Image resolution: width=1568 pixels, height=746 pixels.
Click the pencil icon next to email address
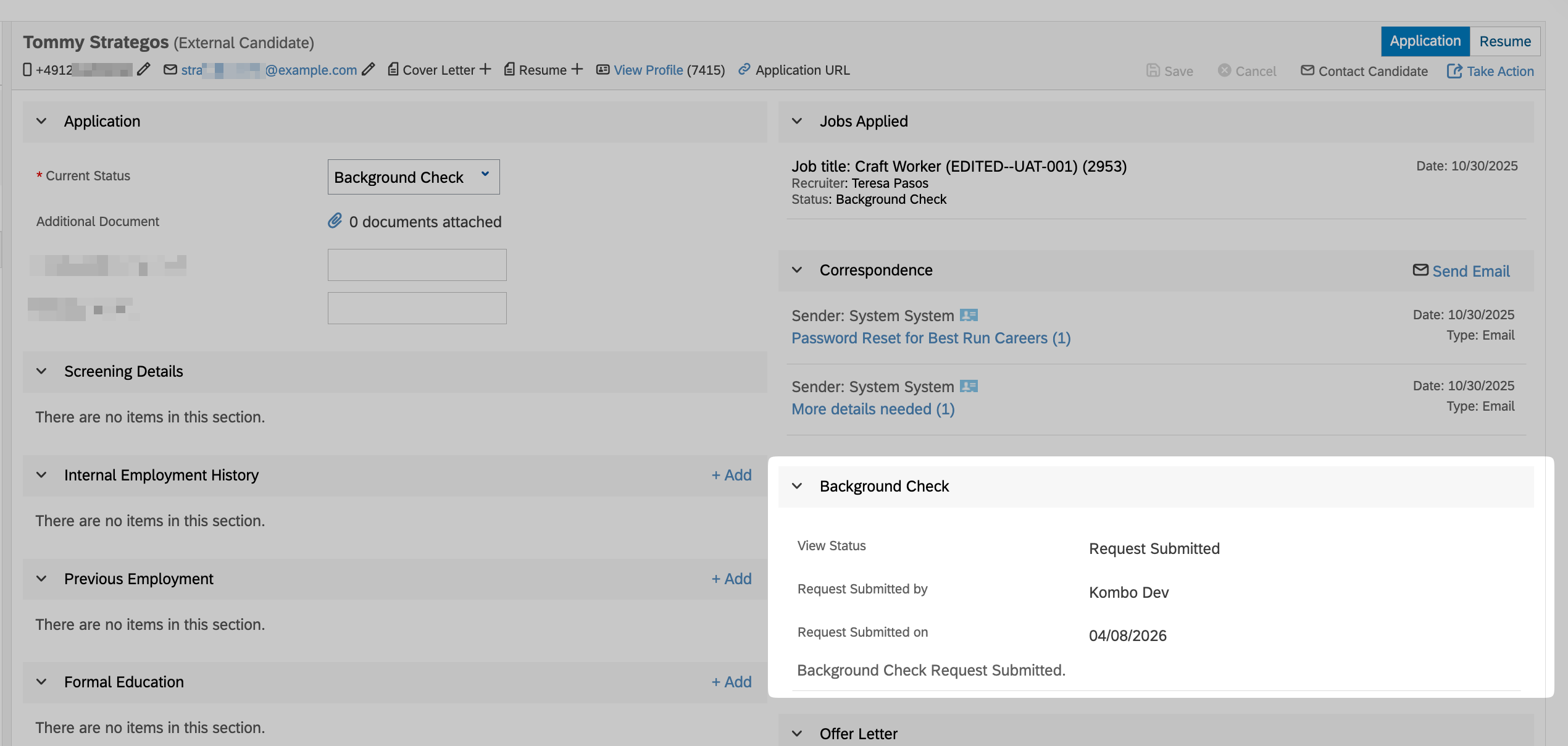369,70
